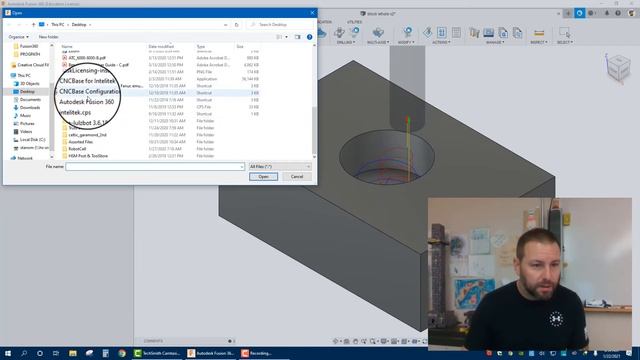Screen dimensions: 640x360
Task: Click the Select tool icon in Fusion
Action: [x=565, y=32]
